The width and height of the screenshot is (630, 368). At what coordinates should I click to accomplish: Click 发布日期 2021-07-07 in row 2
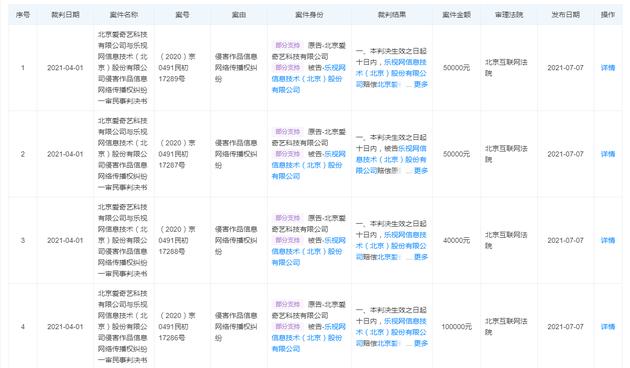pyautogui.click(x=565, y=154)
